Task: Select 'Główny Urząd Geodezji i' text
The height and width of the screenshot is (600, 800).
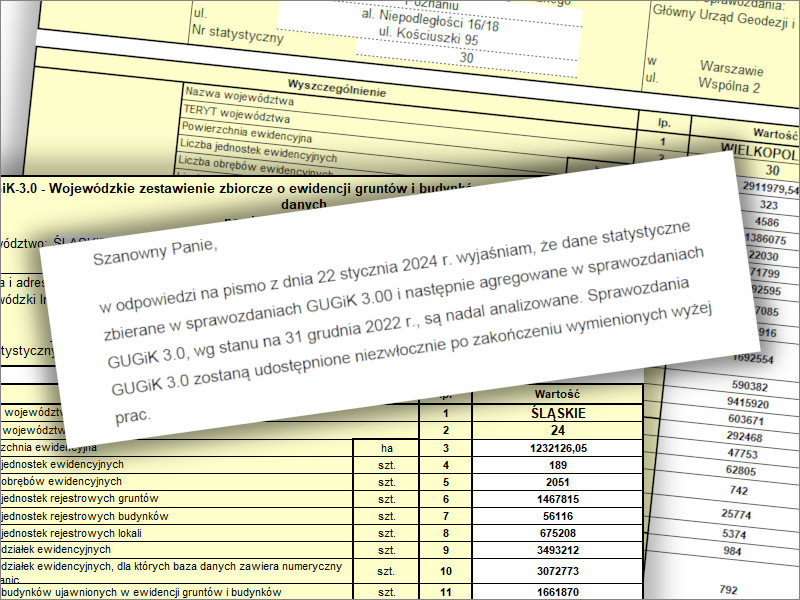Action: pyautogui.click(x=724, y=16)
